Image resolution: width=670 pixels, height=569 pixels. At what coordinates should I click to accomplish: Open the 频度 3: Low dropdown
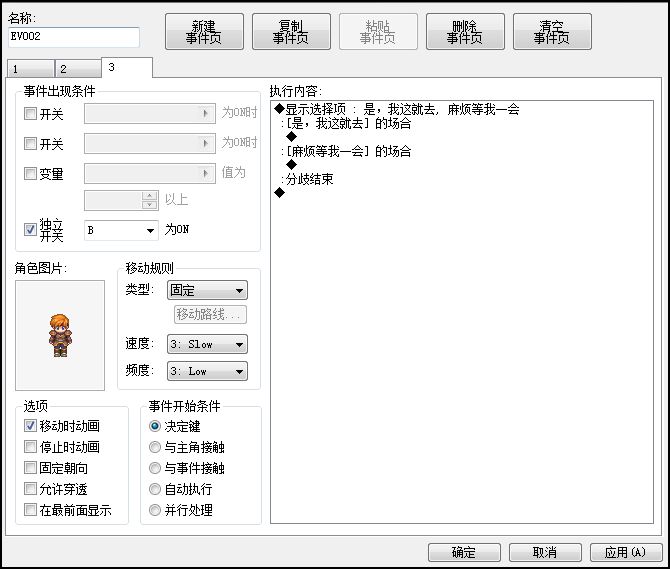click(x=207, y=371)
